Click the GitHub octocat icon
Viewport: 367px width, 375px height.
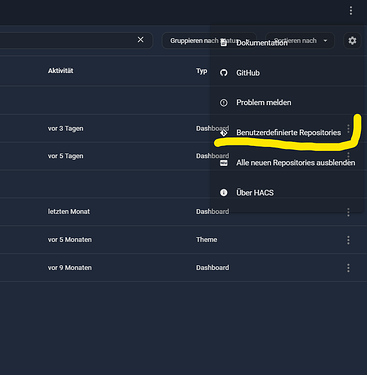pyautogui.click(x=224, y=73)
